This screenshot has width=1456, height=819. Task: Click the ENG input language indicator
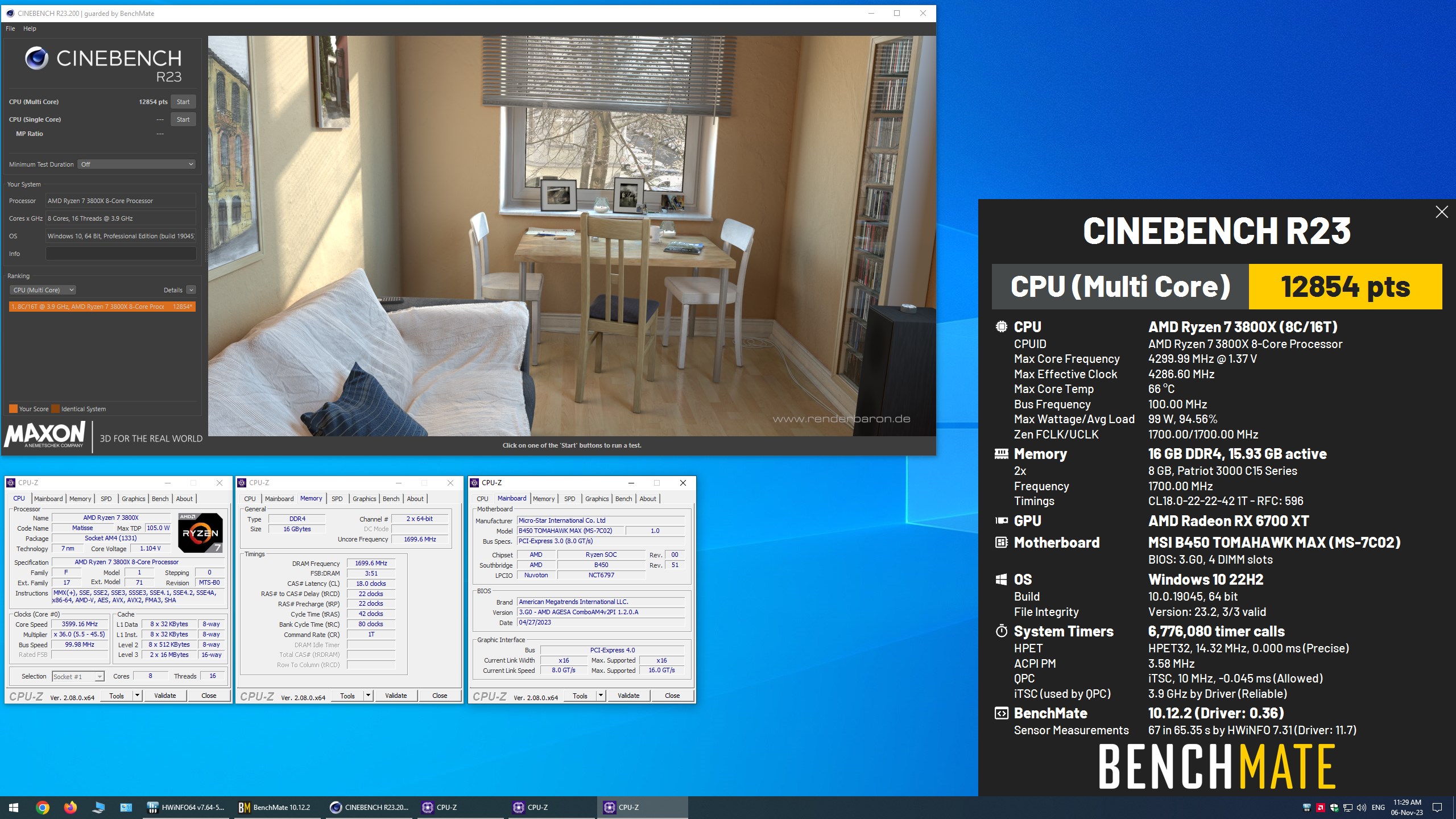1378,808
